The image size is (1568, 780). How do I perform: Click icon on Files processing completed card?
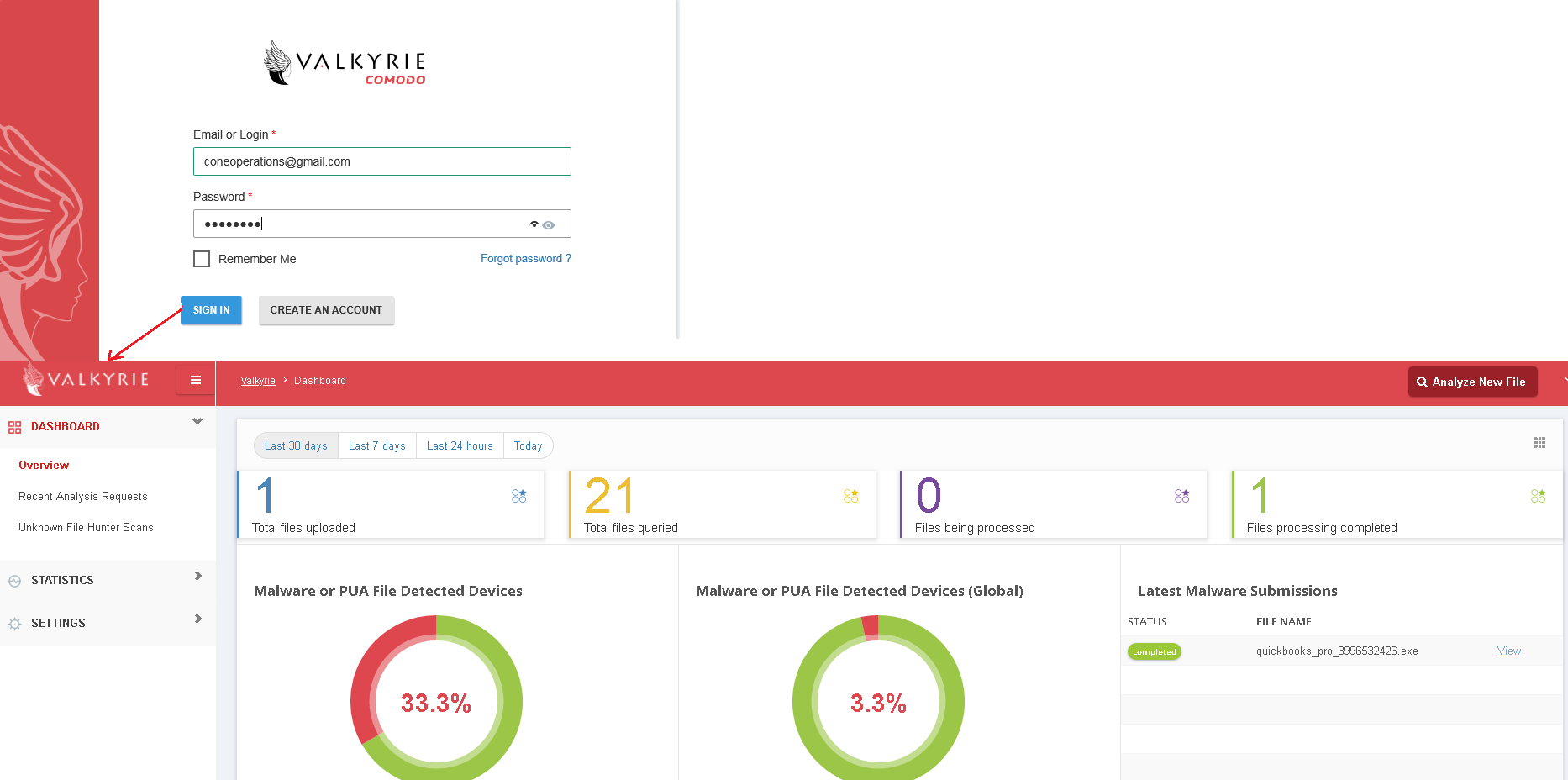(1539, 496)
